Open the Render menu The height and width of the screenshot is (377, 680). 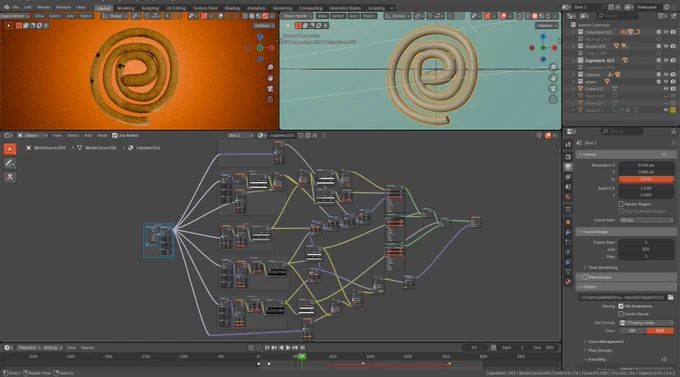[43, 7]
